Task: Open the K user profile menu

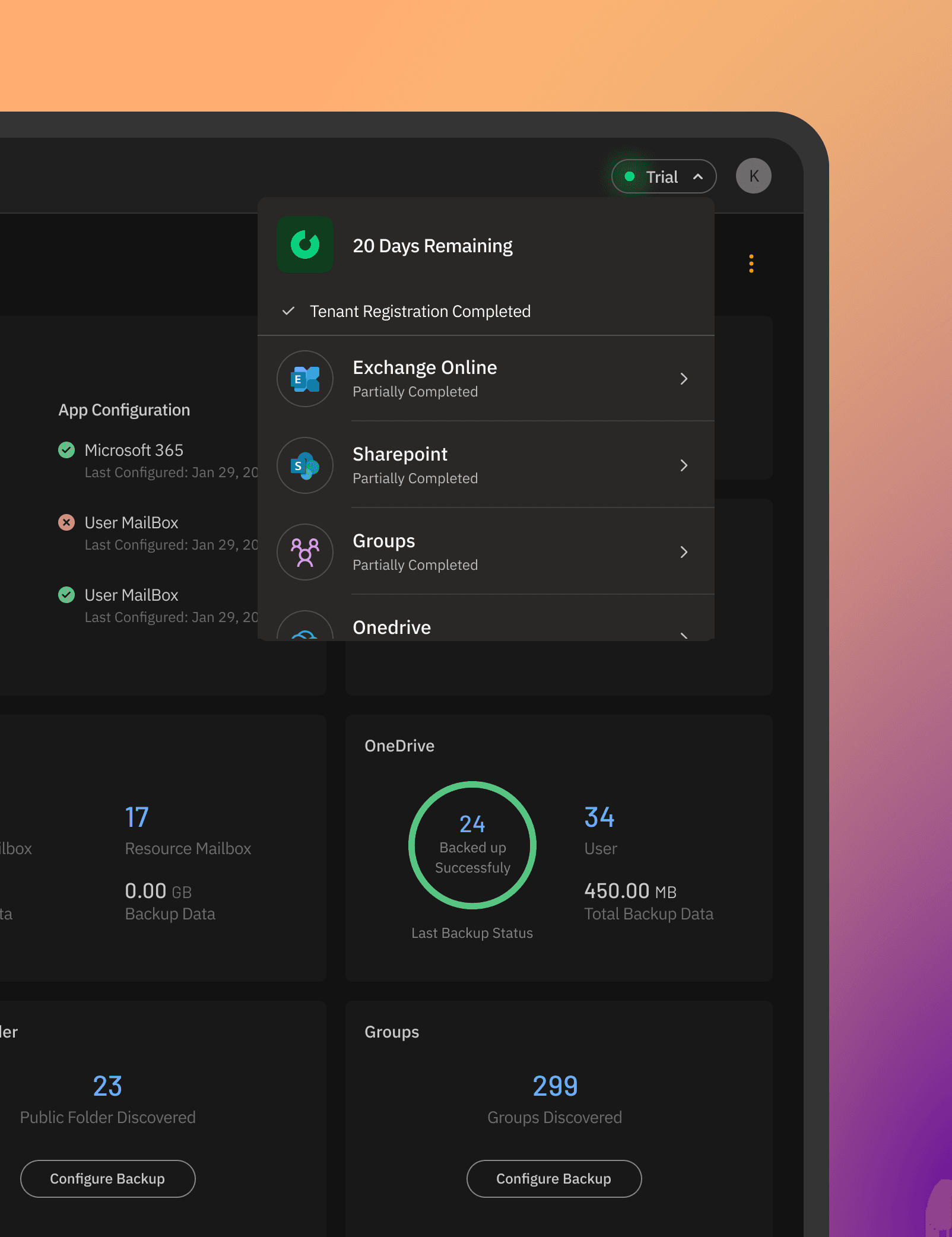Action: click(x=753, y=175)
